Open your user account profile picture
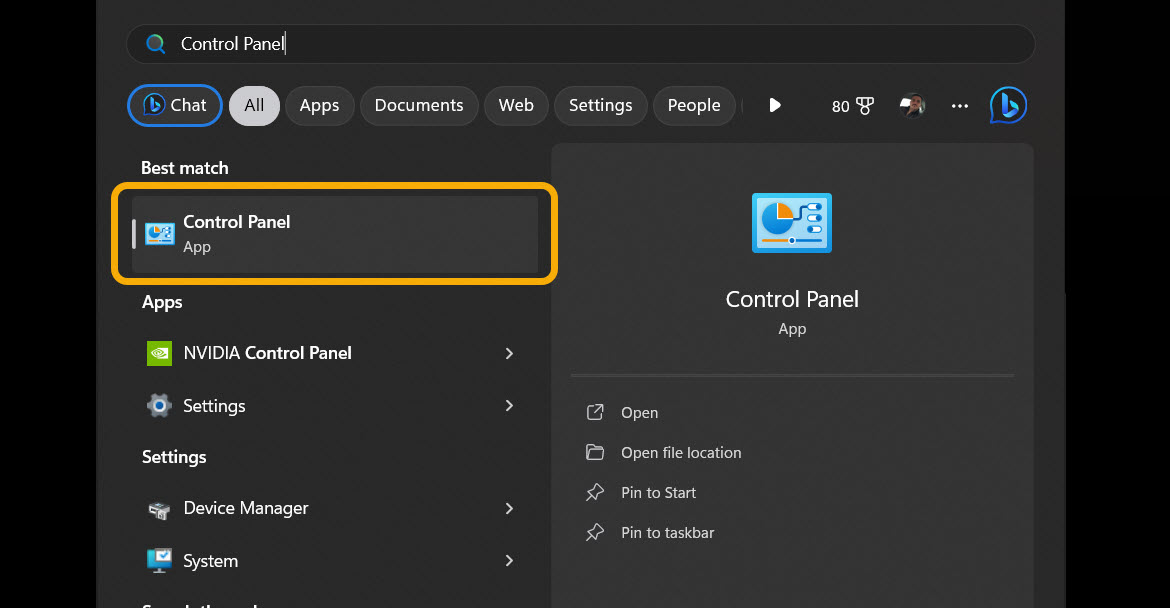This screenshot has width=1170, height=608. tap(912, 105)
